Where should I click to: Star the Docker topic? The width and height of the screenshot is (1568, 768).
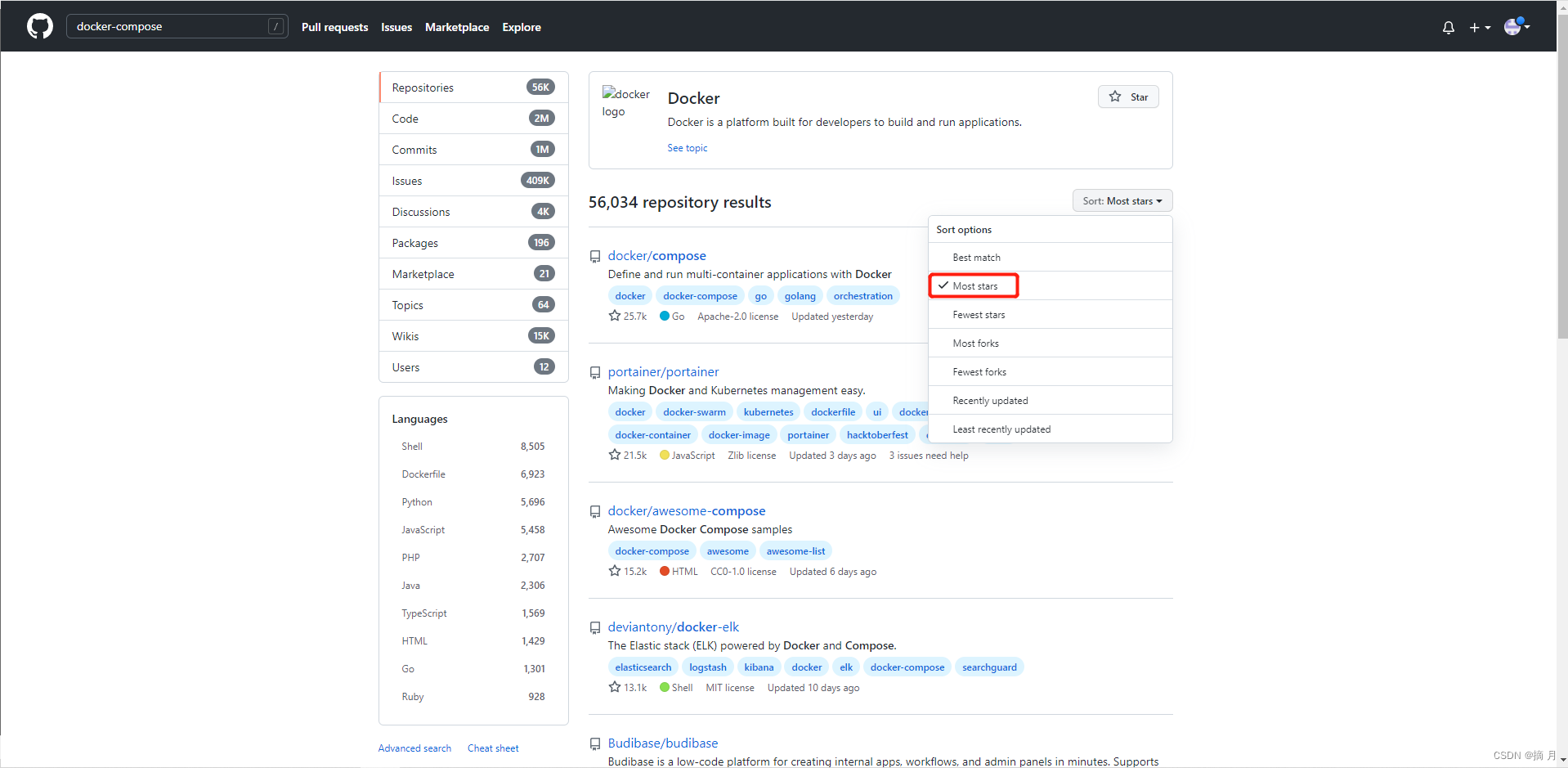click(1128, 97)
